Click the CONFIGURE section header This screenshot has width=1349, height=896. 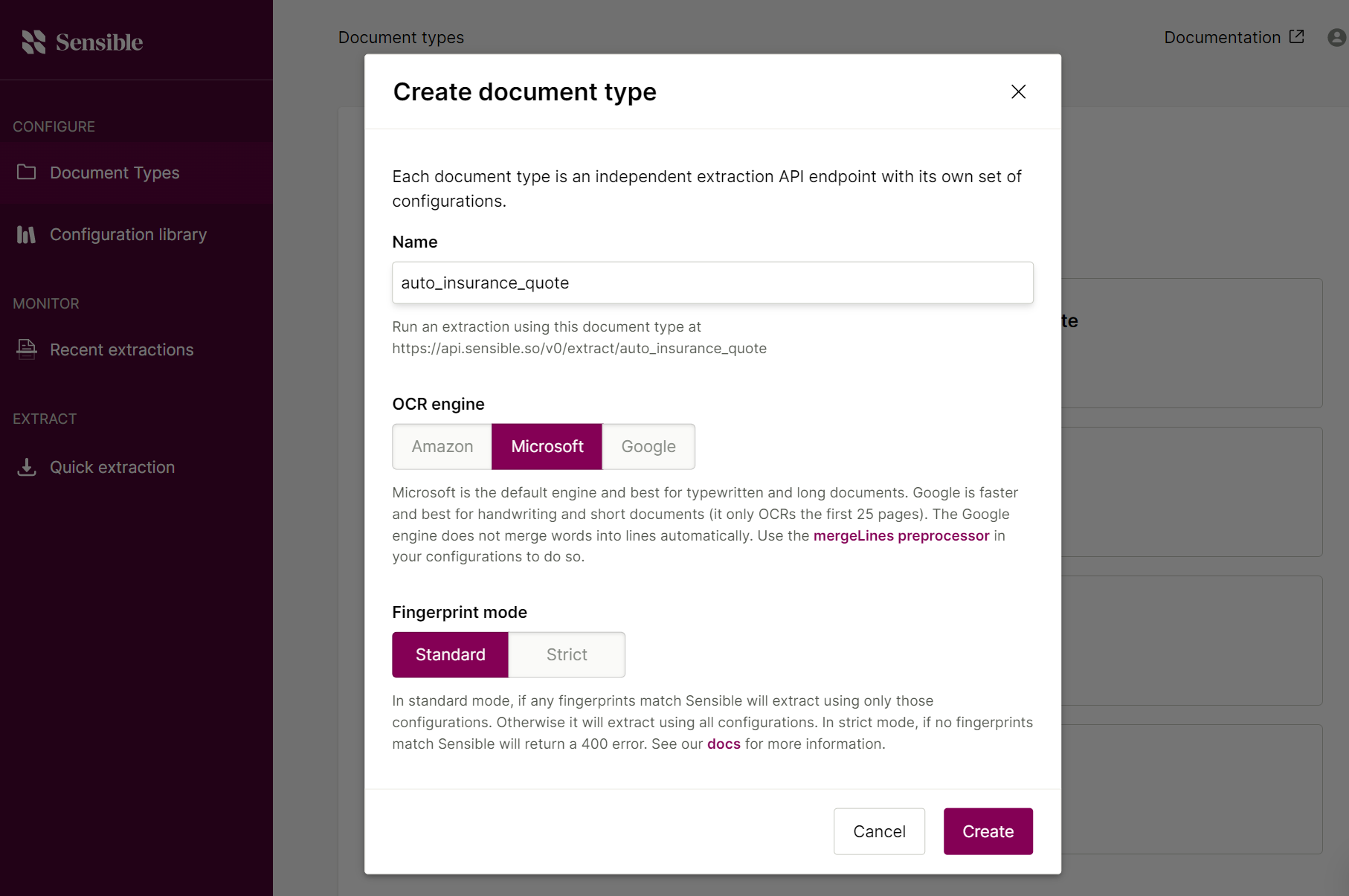coord(54,126)
